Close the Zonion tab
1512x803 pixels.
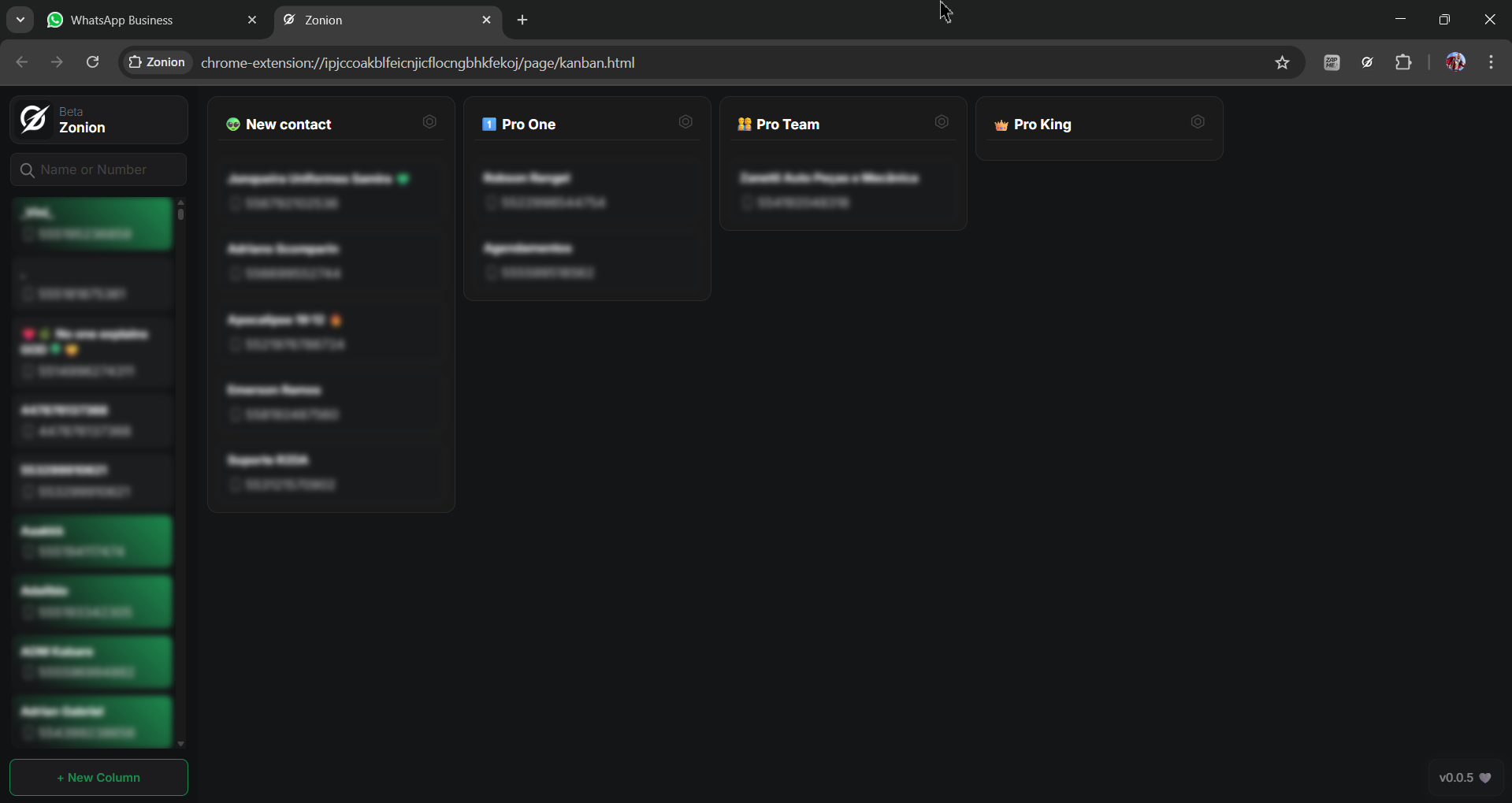click(486, 20)
